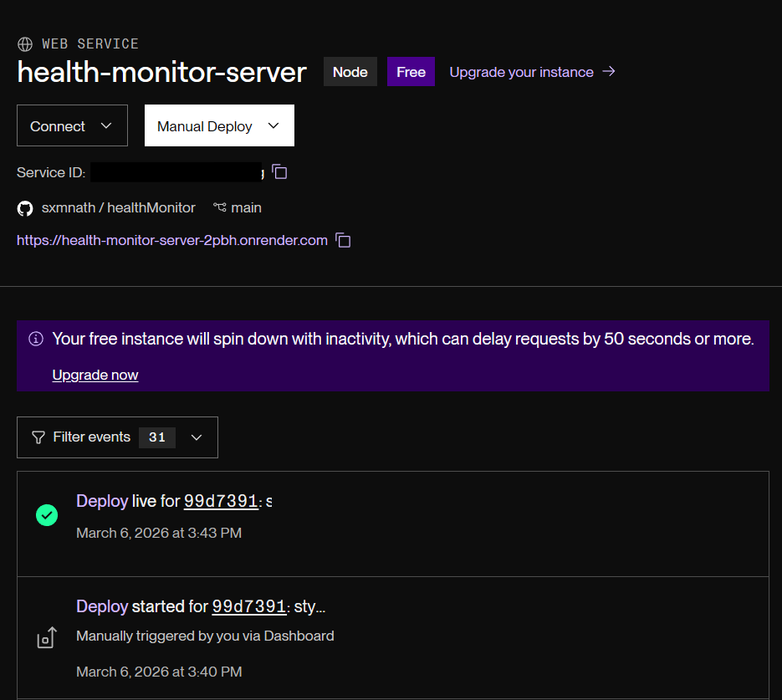Click the GitHub logo icon

click(25, 208)
